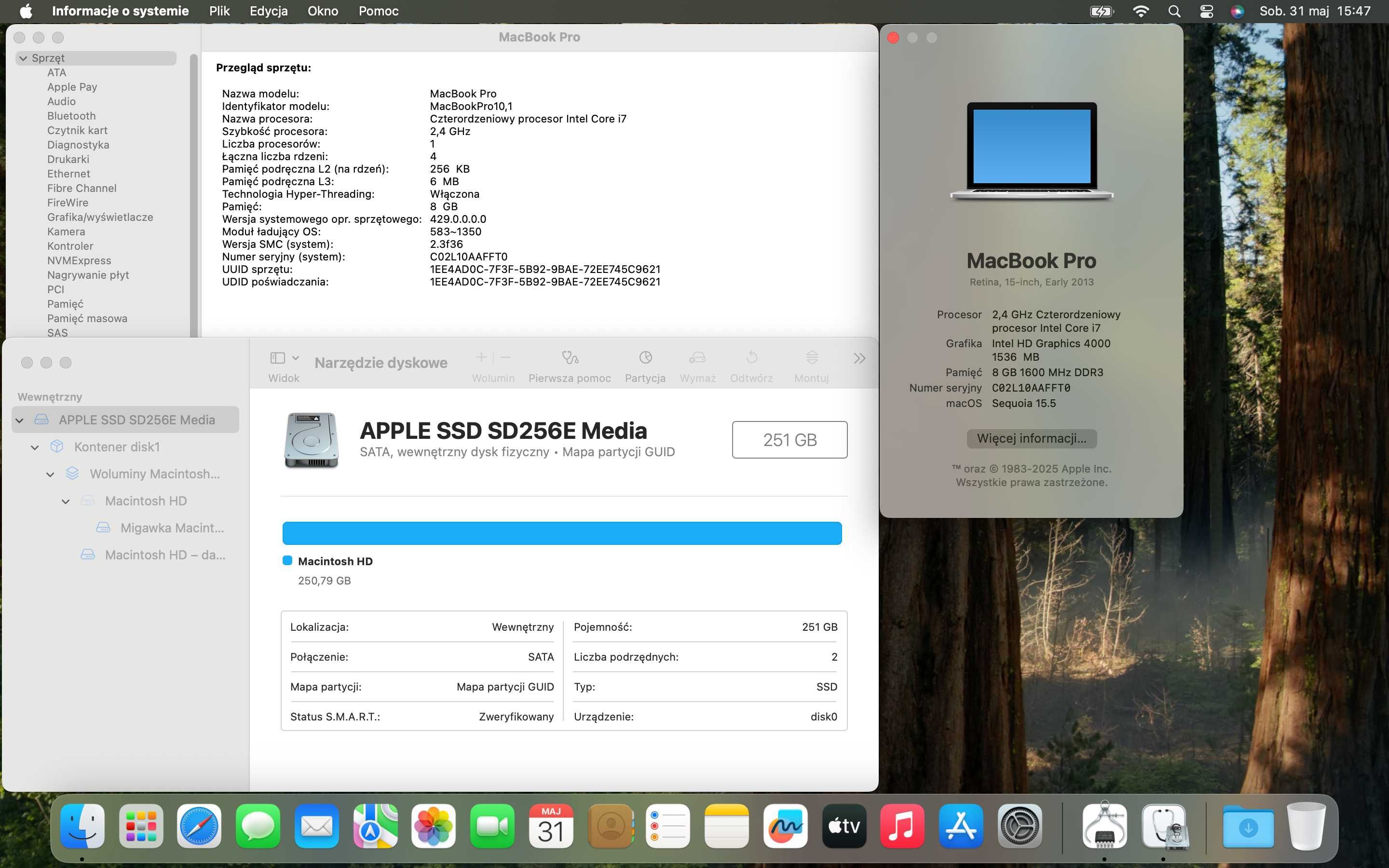Click the Montuj mount toolbar icon
The height and width of the screenshot is (868, 1389).
(x=812, y=358)
